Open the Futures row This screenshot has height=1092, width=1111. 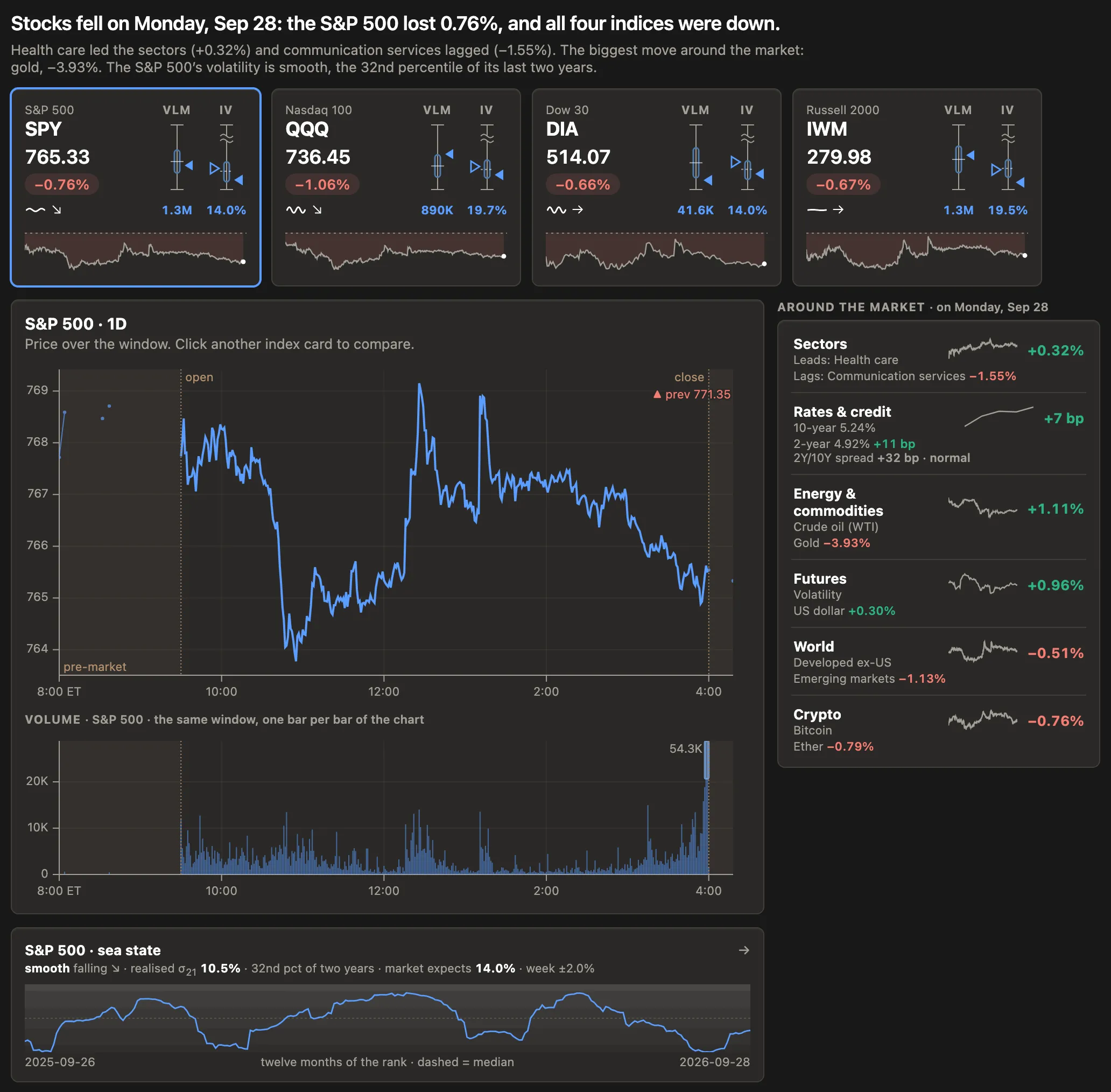[x=938, y=594]
